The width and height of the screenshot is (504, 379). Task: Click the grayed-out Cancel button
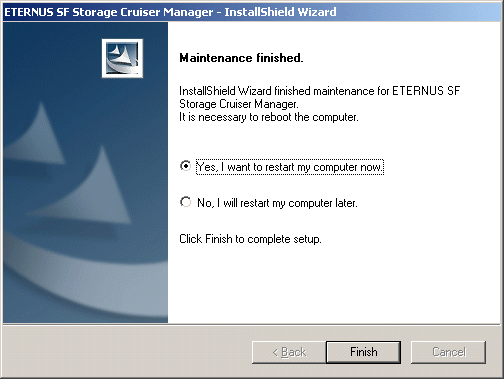click(448, 352)
